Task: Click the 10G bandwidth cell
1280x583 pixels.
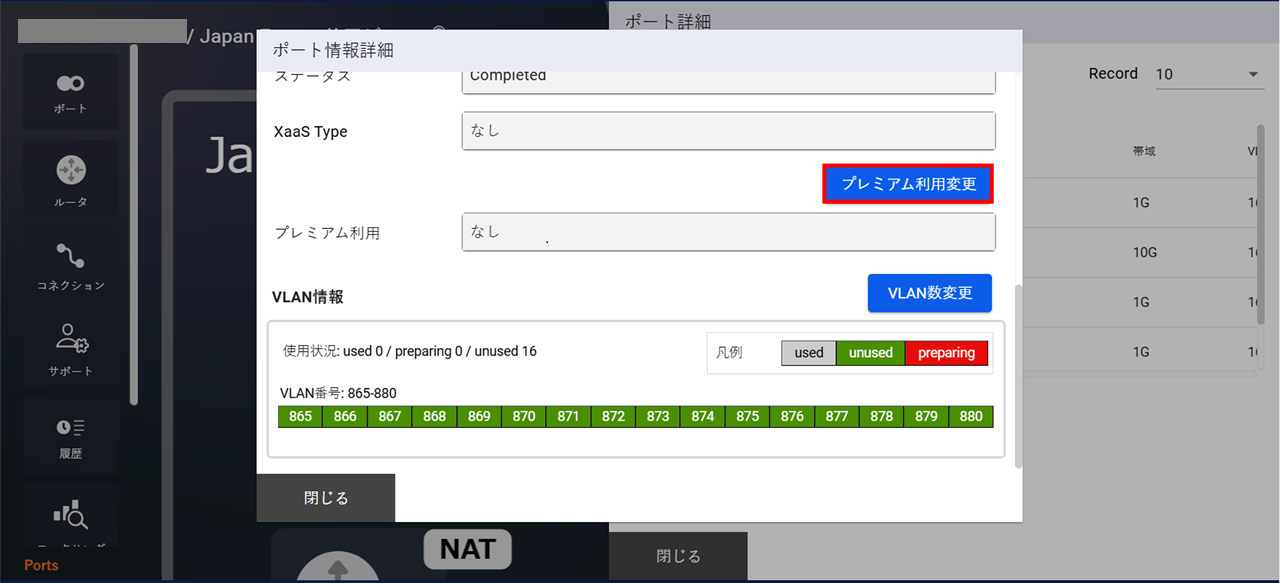Action: tap(1145, 253)
